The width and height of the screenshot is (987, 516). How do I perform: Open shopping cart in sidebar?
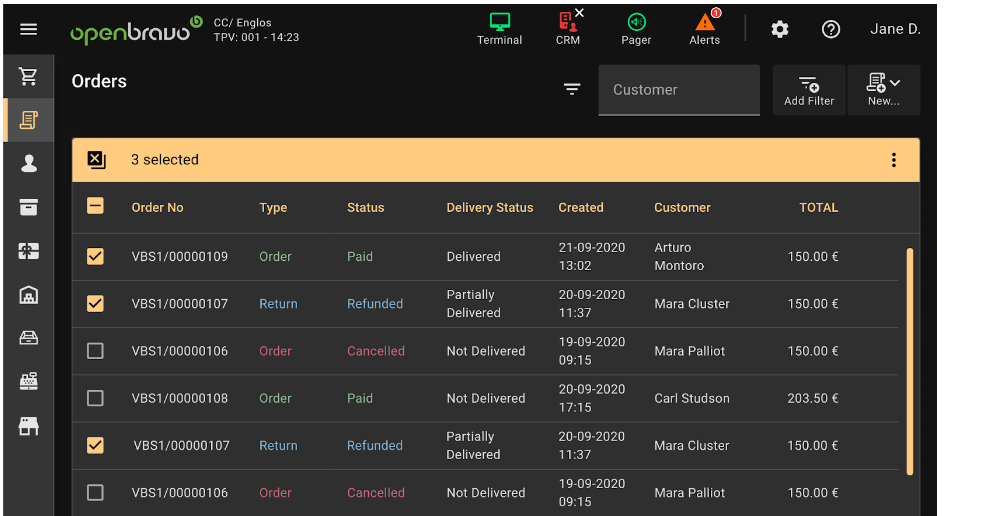[29, 77]
